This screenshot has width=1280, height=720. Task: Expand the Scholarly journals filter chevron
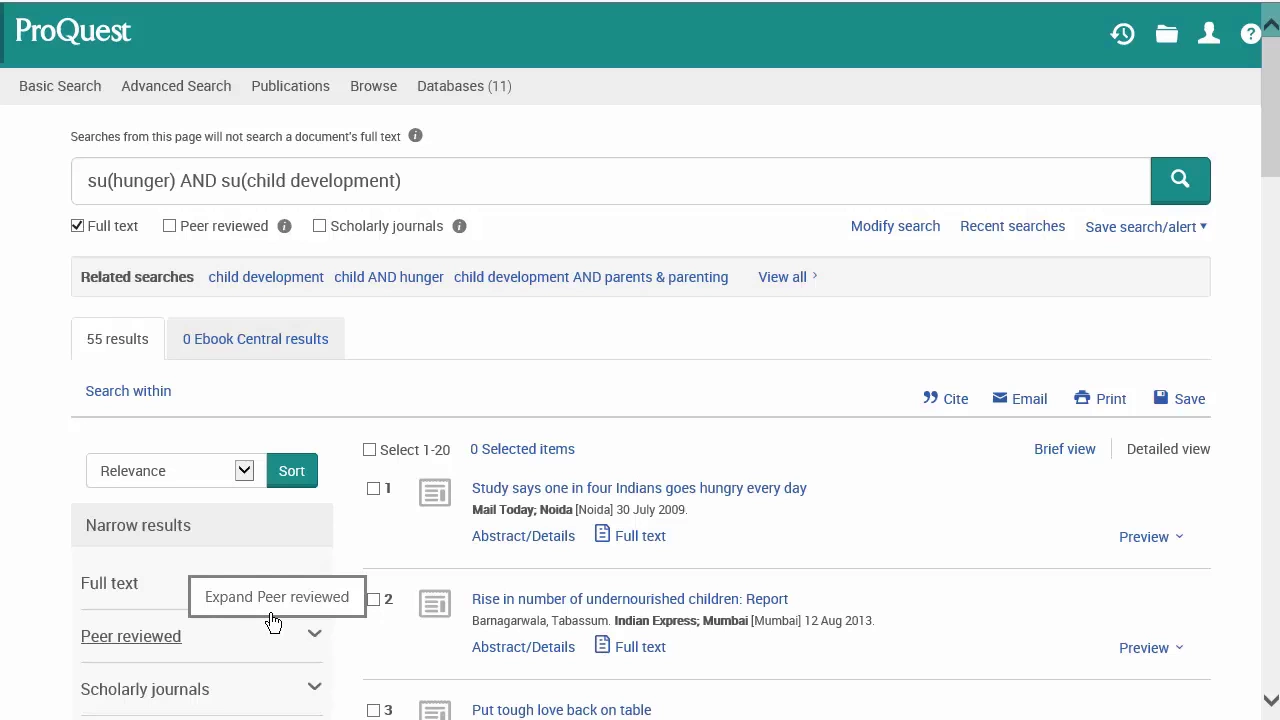click(x=314, y=686)
